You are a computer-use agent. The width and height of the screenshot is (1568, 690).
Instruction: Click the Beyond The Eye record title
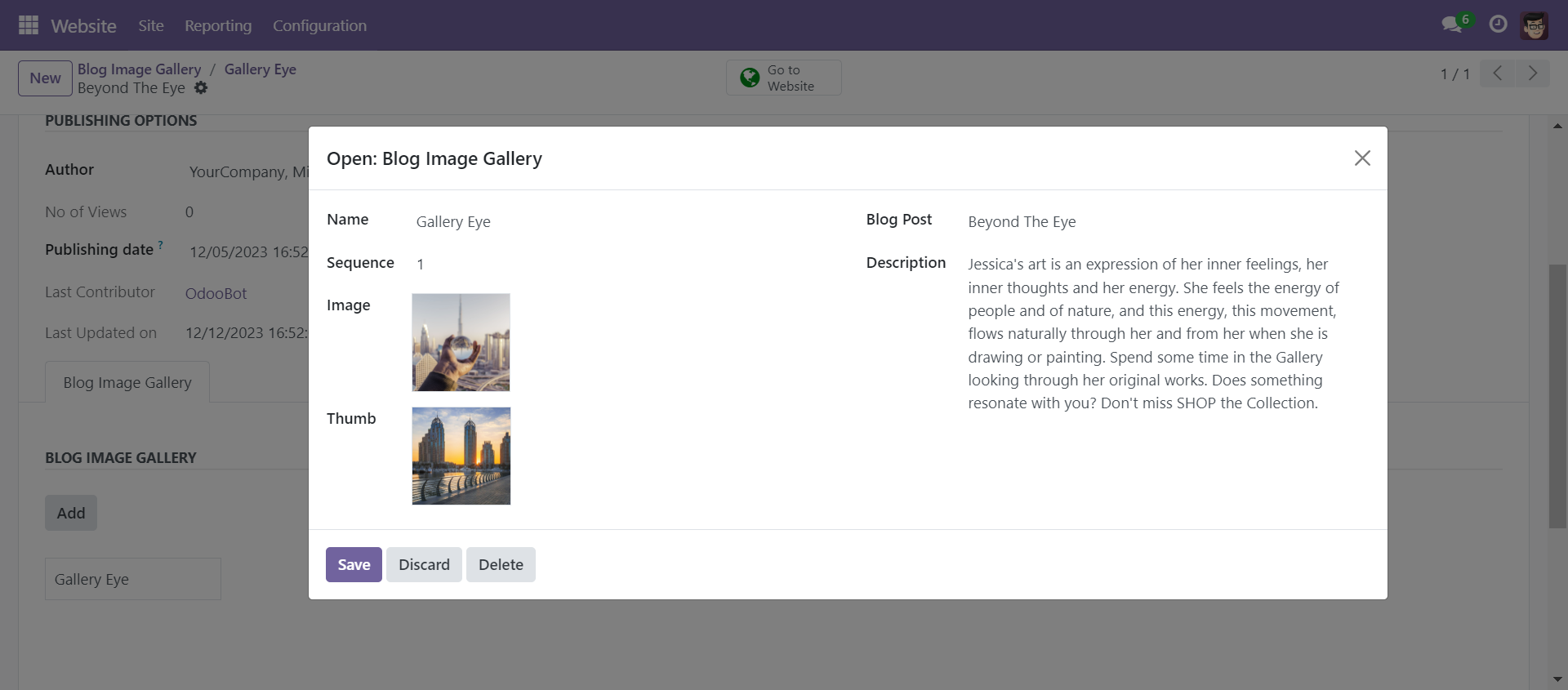tap(131, 88)
